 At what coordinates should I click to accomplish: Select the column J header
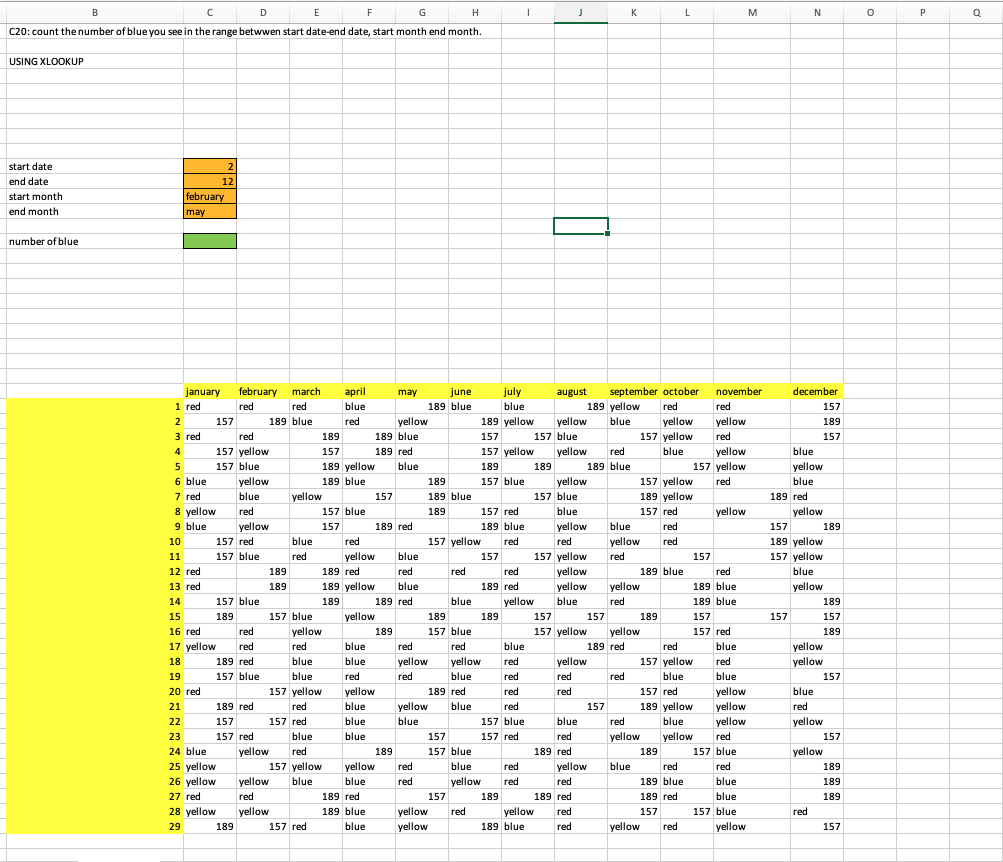(580, 13)
